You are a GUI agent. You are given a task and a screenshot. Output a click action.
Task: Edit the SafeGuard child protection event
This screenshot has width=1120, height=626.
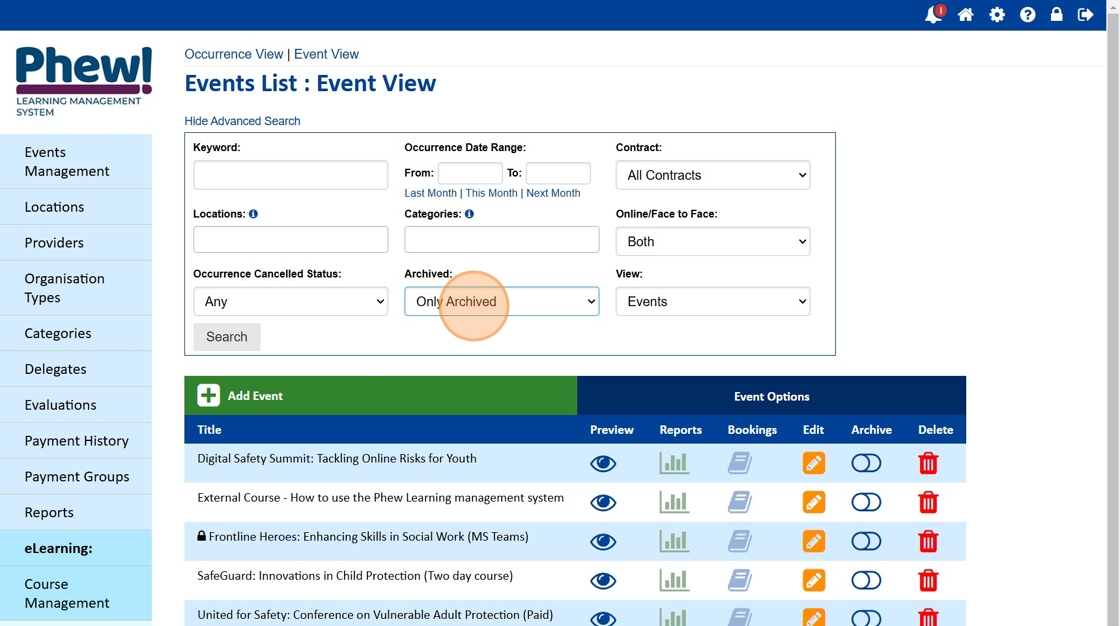point(814,580)
